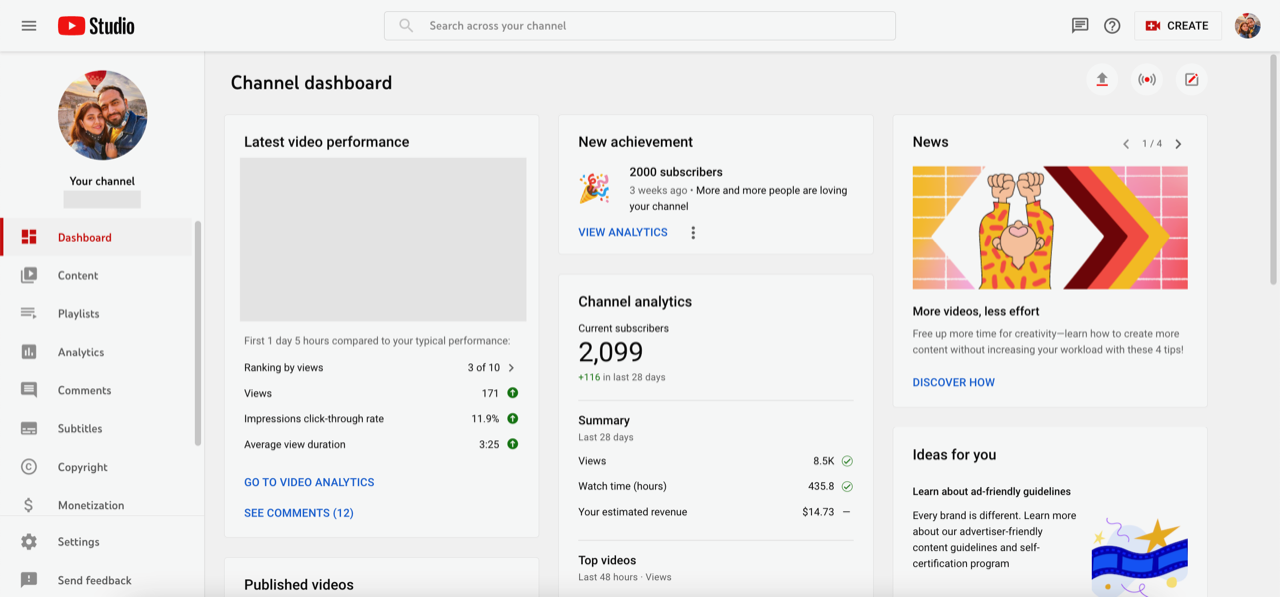The height and width of the screenshot is (597, 1280).
Task: Click the 1 / 4 news page indicator
Action: [1152, 144]
